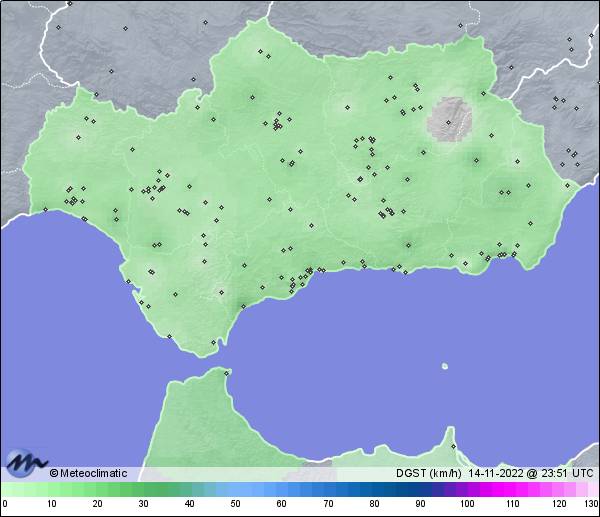Click the 23:51 UTC time stamp
600x517 pixels.
point(567,473)
